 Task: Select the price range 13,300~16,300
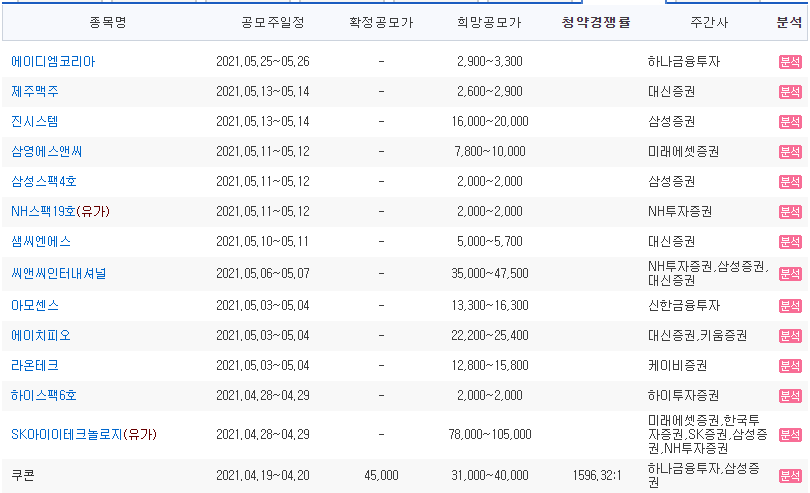pyautogui.click(x=490, y=305)
